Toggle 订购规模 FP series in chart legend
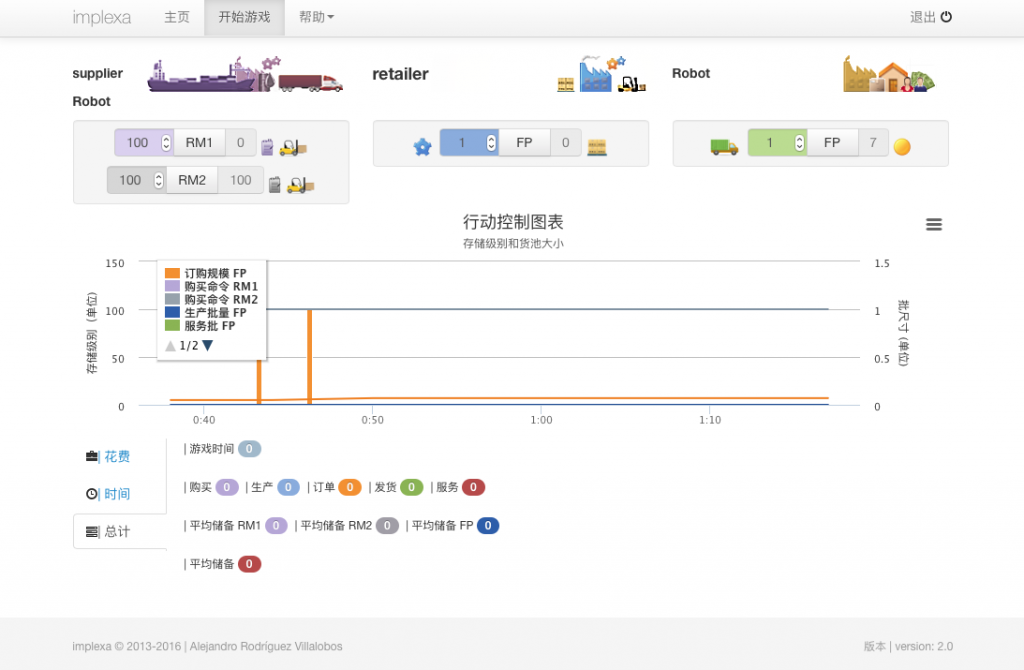 coord(214,273)
